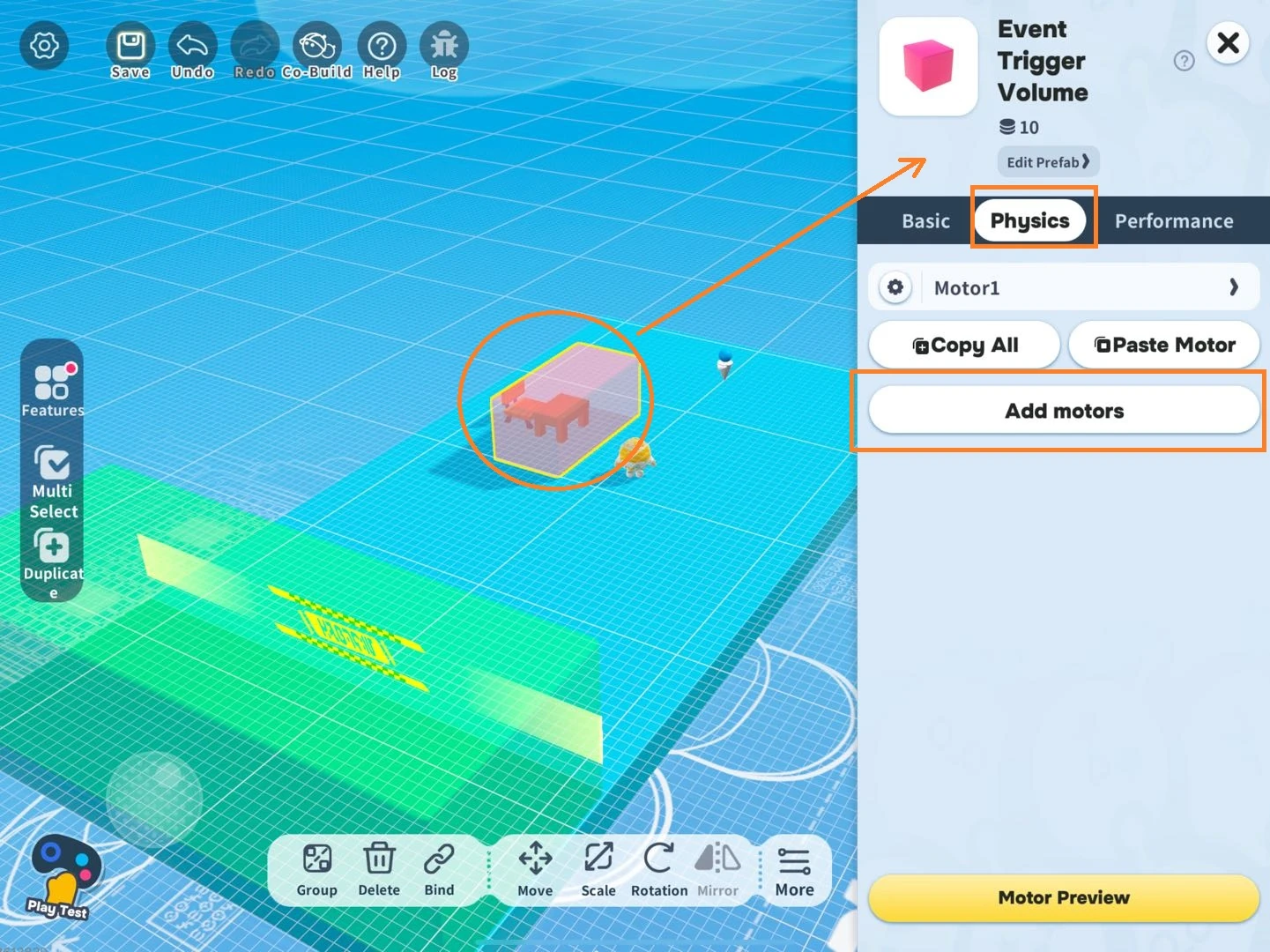Duplicate the selected object
The height and width of the screenshot is (952, 1270).
point(53,562)
